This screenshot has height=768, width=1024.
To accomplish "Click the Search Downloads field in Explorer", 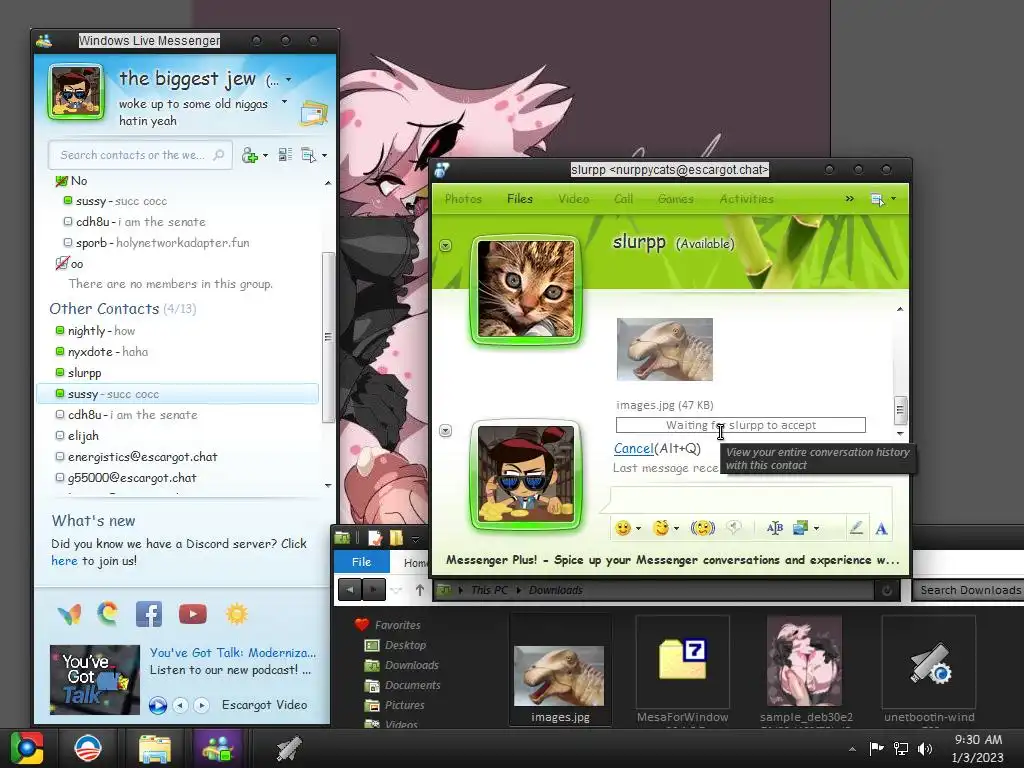I will pos(968,590).
